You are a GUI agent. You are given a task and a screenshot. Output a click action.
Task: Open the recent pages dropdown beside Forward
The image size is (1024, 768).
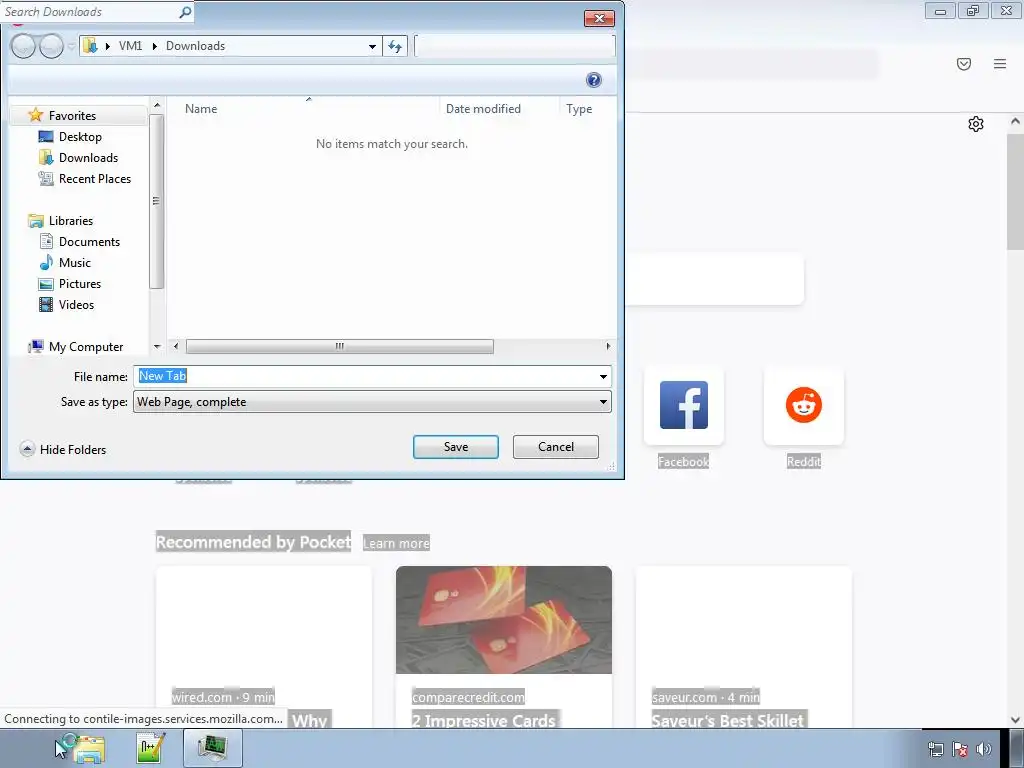point(71,46)
